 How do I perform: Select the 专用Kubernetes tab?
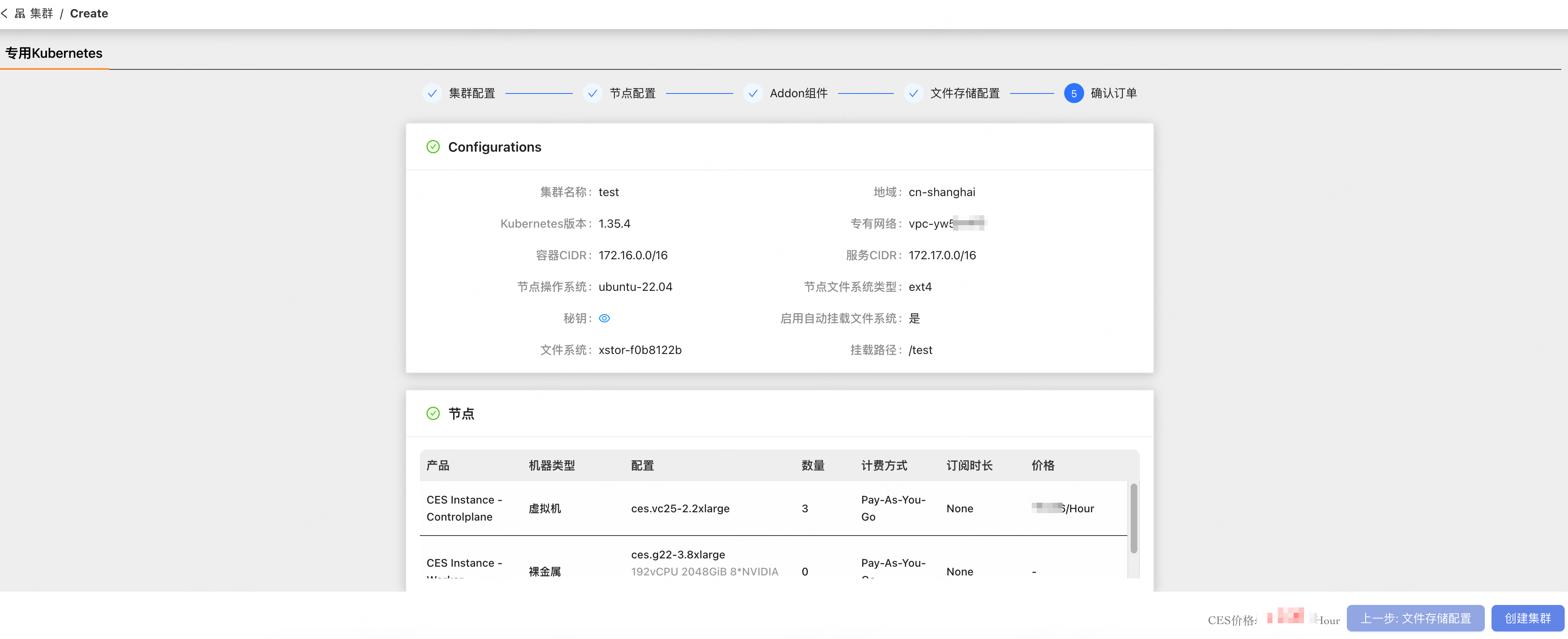(x=54, y=54)
